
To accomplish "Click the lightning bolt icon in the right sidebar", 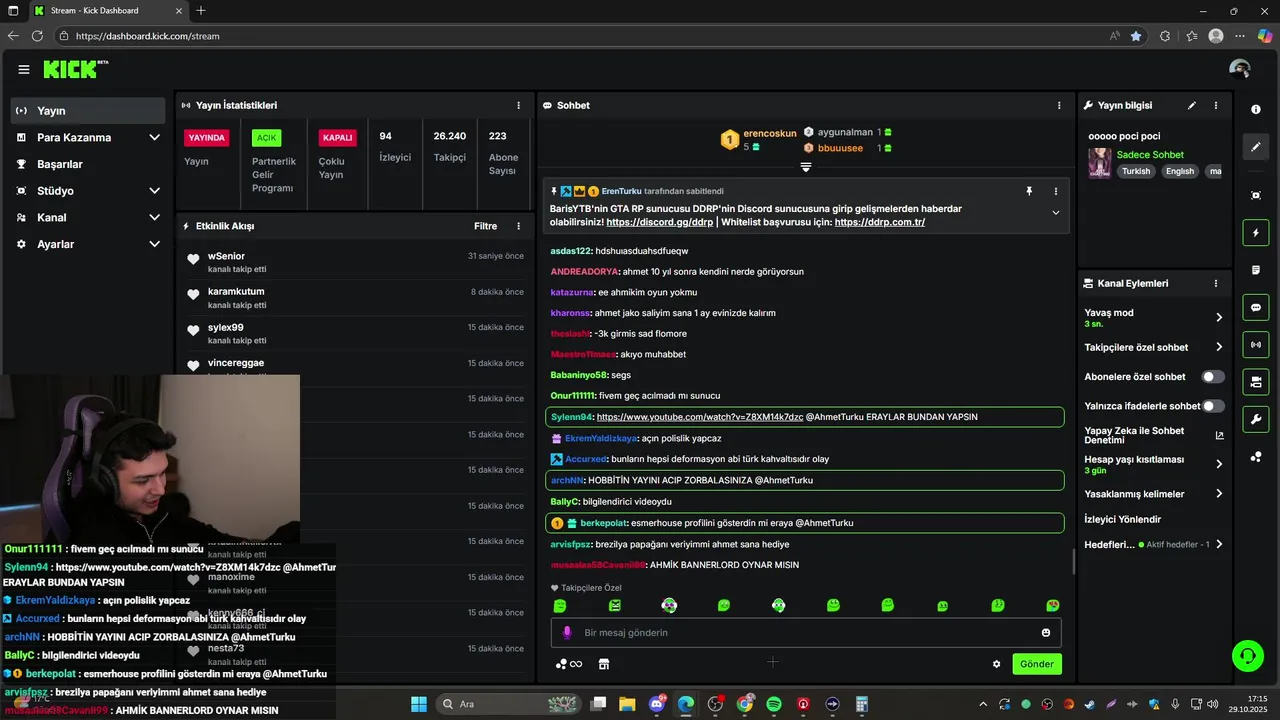I will (x=1256, y=233).
